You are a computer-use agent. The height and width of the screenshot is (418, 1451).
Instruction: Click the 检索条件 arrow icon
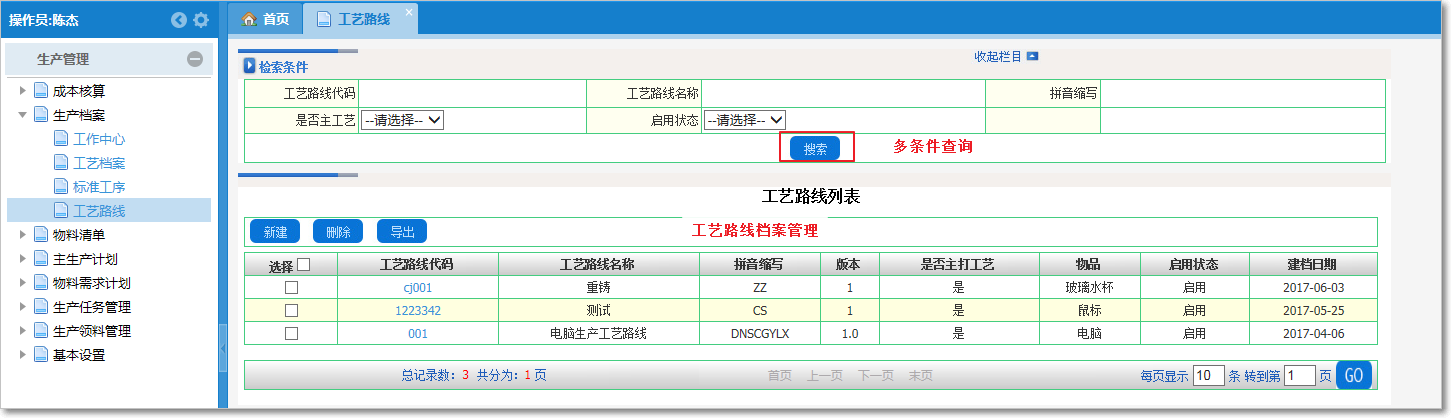point(250,67)
